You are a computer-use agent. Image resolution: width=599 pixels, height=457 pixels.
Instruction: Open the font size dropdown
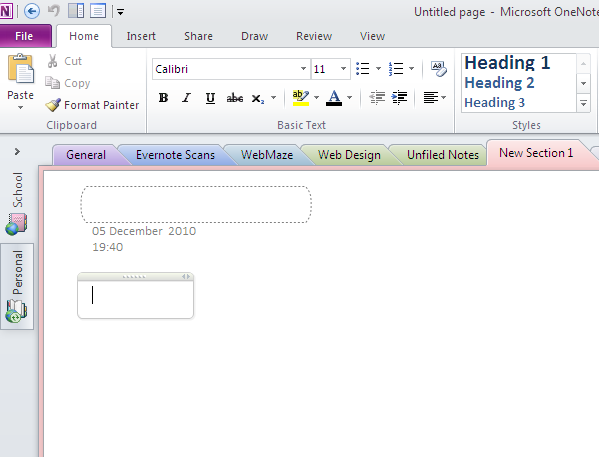tap(343, 69)
